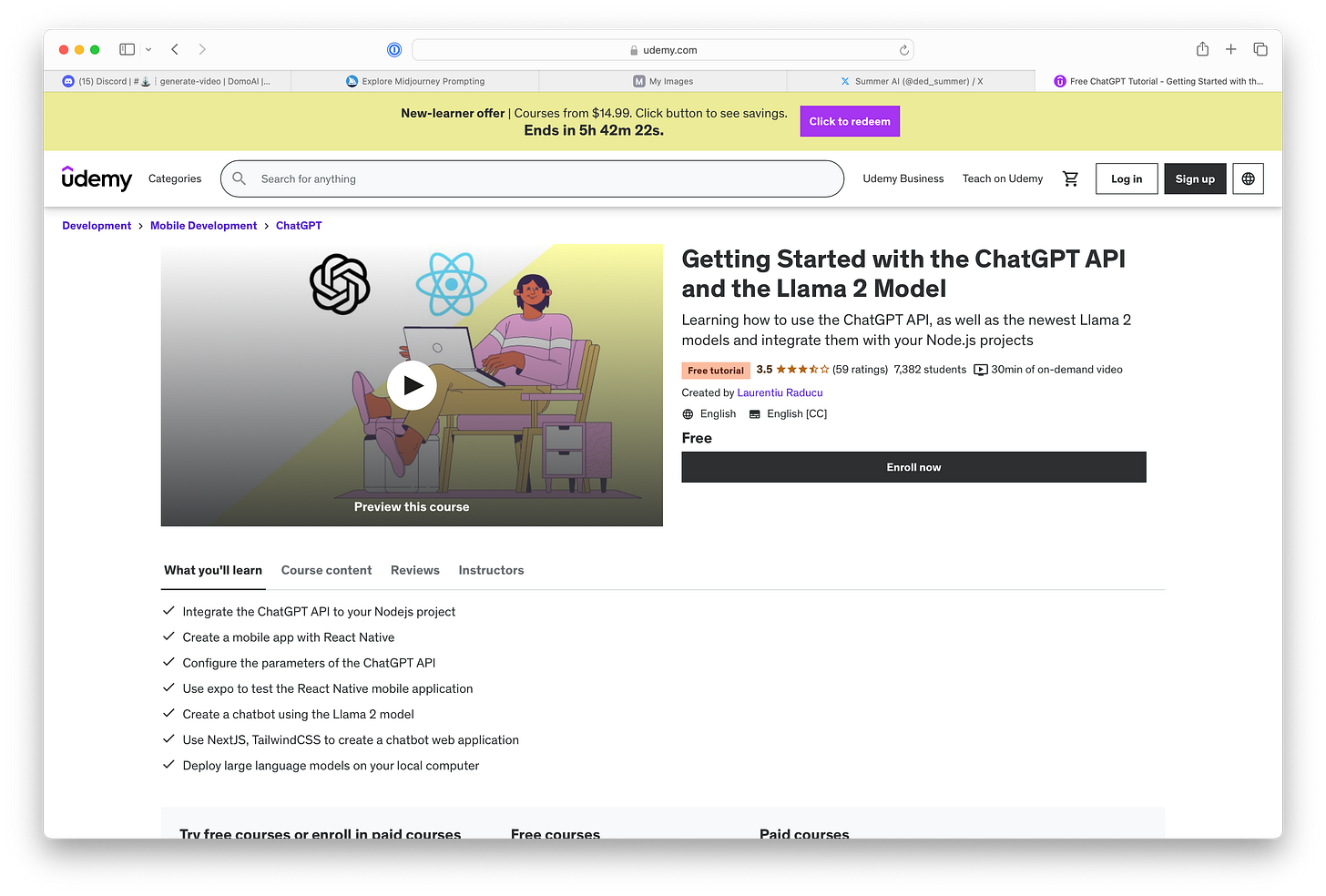Click Deploy large language models line

331,766
